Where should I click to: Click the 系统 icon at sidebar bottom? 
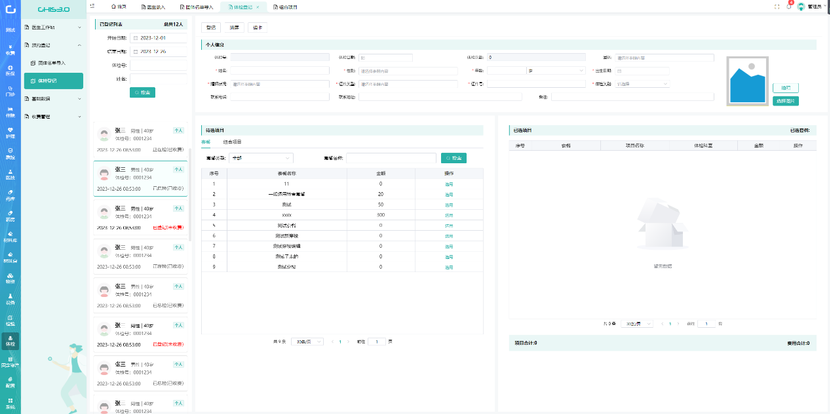pos(10,402)
